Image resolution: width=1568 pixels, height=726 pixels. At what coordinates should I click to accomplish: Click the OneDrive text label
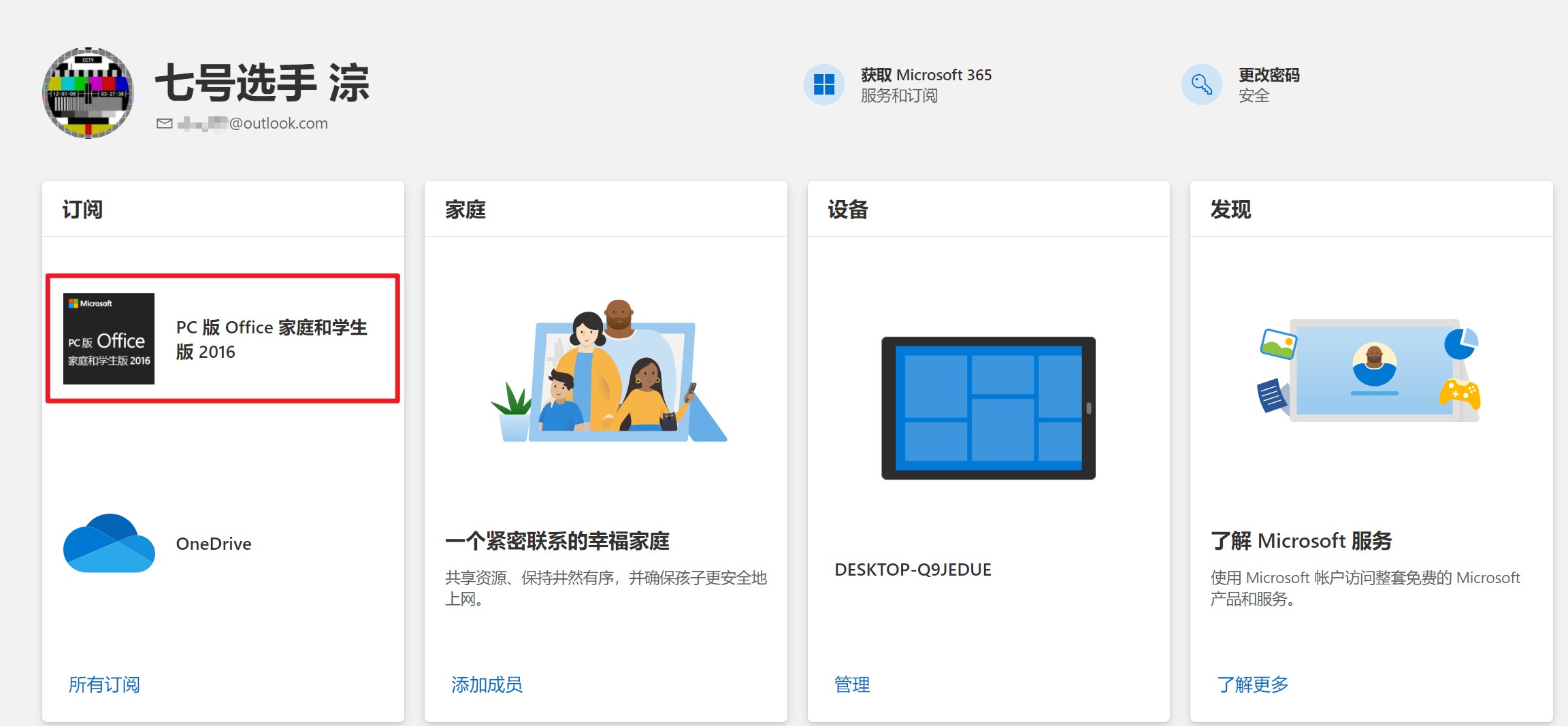tap(214, 543)
